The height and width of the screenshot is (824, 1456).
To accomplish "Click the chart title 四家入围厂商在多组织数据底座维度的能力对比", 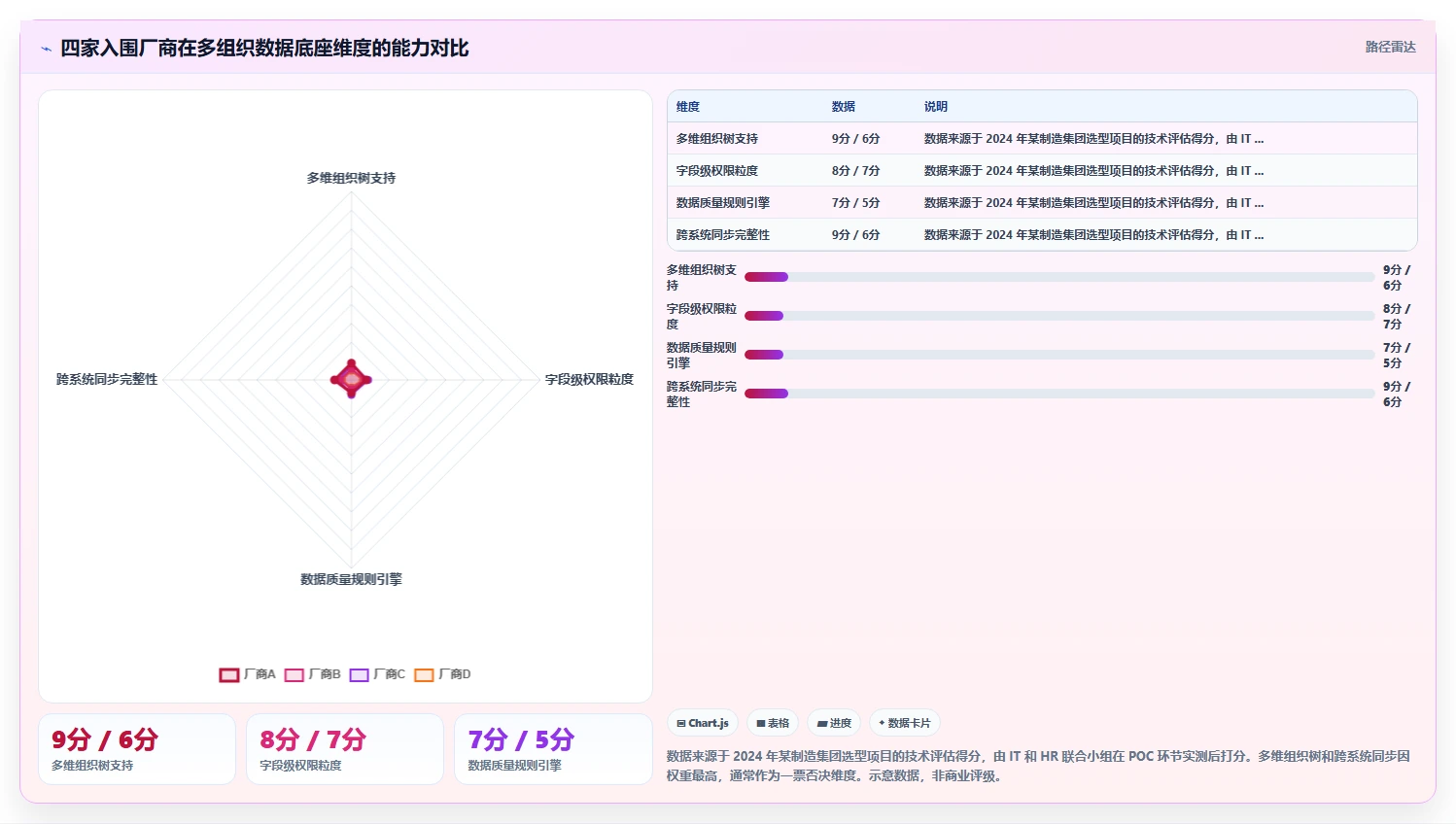I will 264,49.
